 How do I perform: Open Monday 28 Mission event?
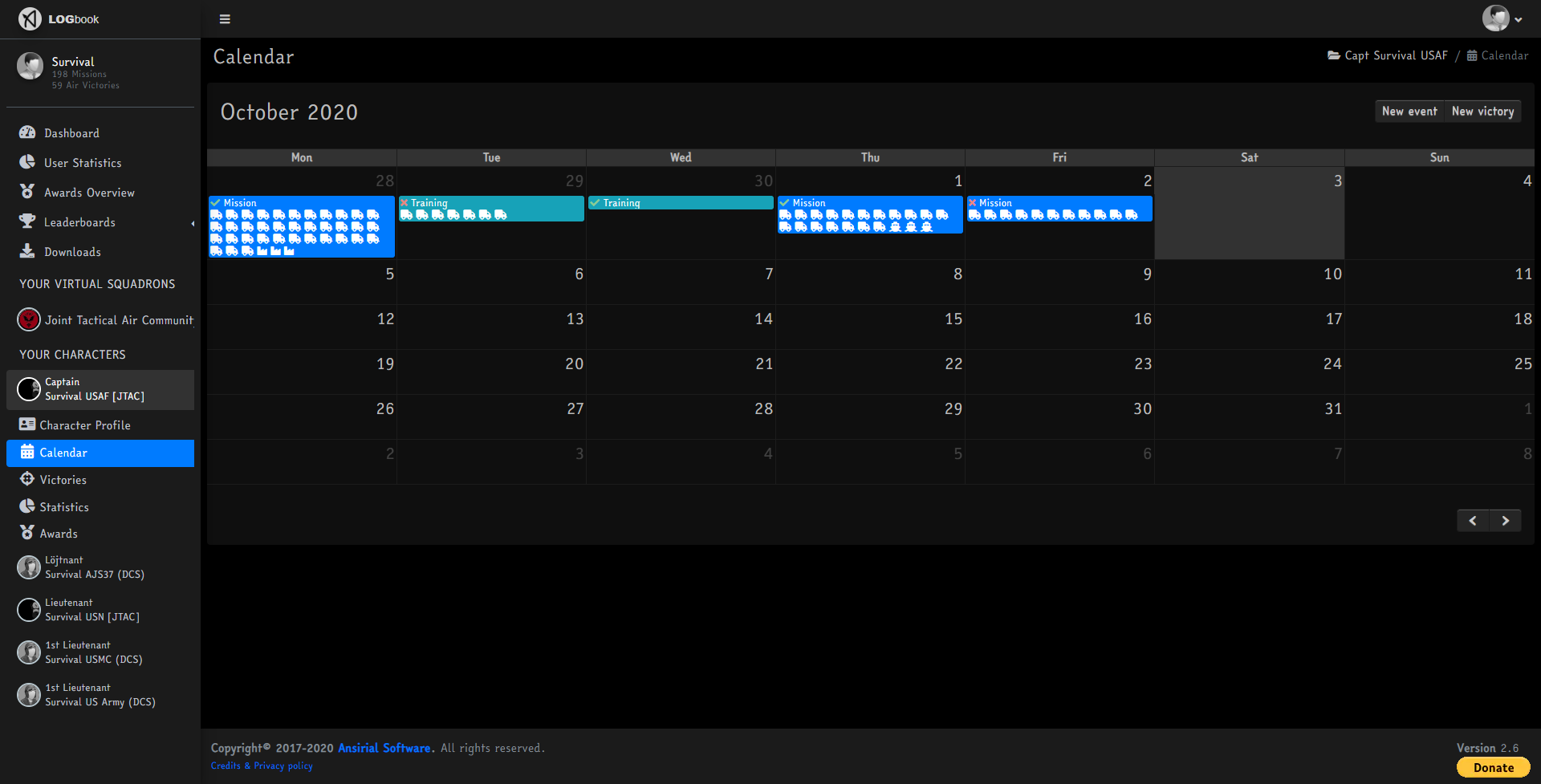click(302, 226)
